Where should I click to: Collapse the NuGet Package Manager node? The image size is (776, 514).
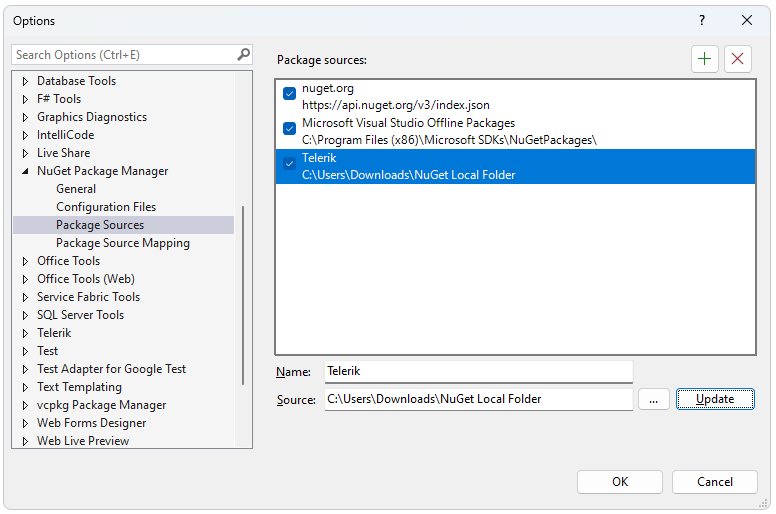(x=25, y=171)
